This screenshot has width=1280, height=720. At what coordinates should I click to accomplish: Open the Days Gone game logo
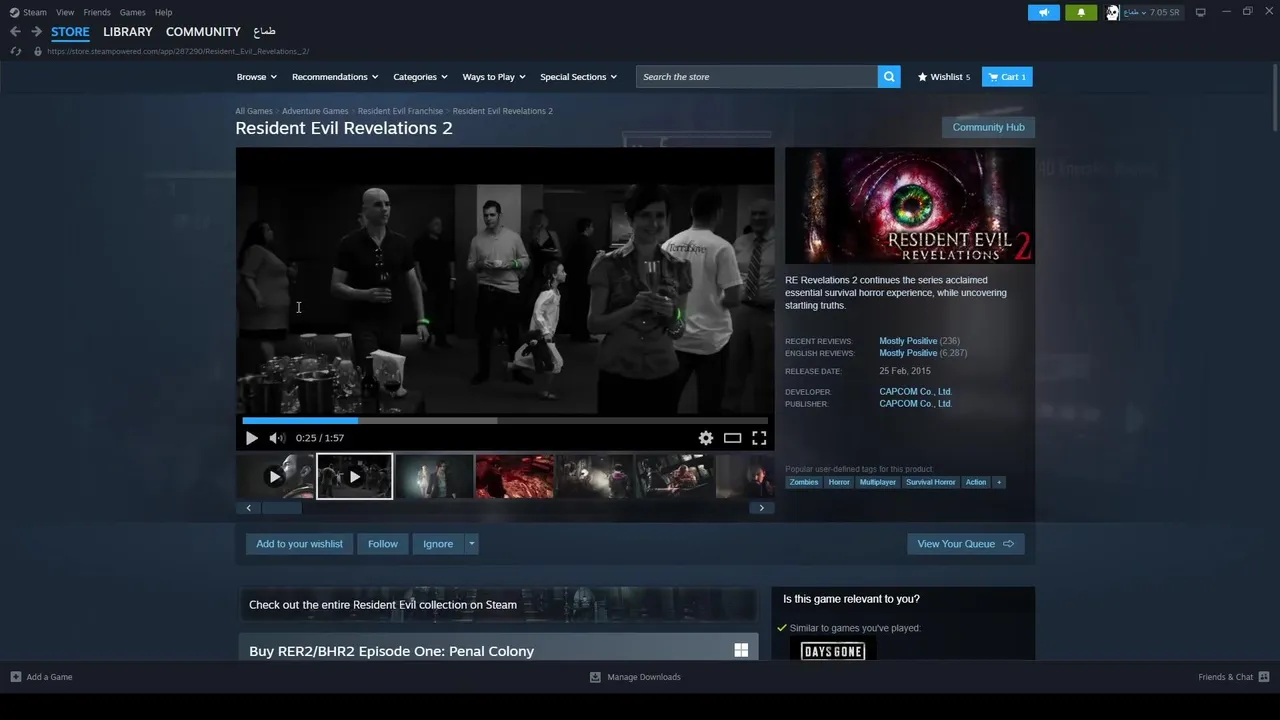[833, 651]
